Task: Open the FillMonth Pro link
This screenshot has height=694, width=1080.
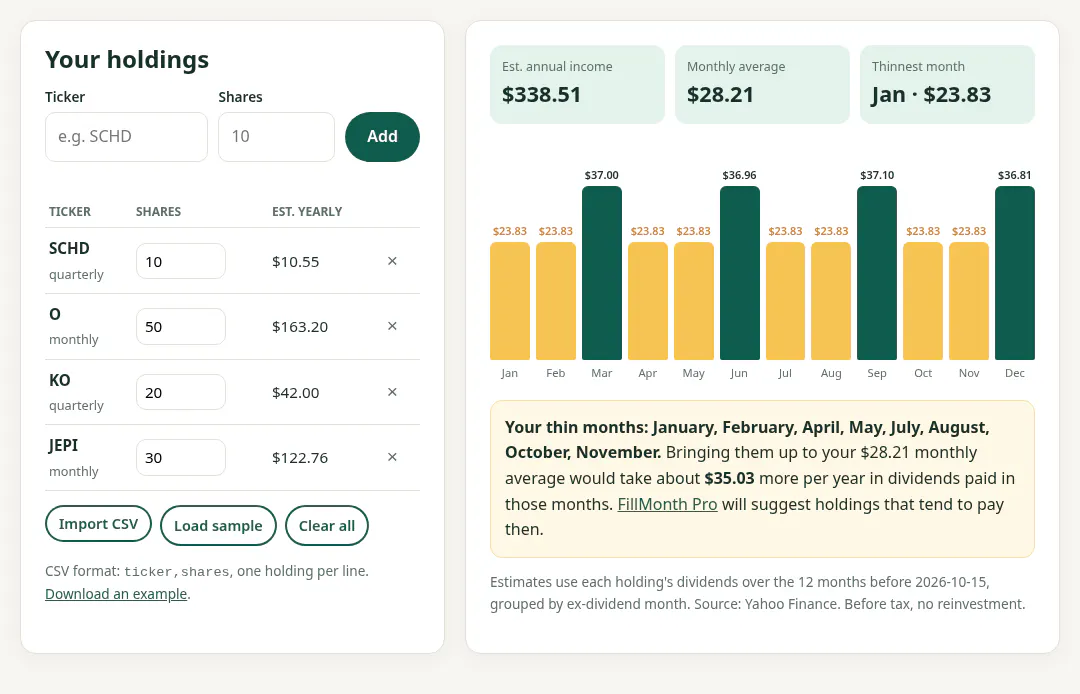Action: [667, 504]
